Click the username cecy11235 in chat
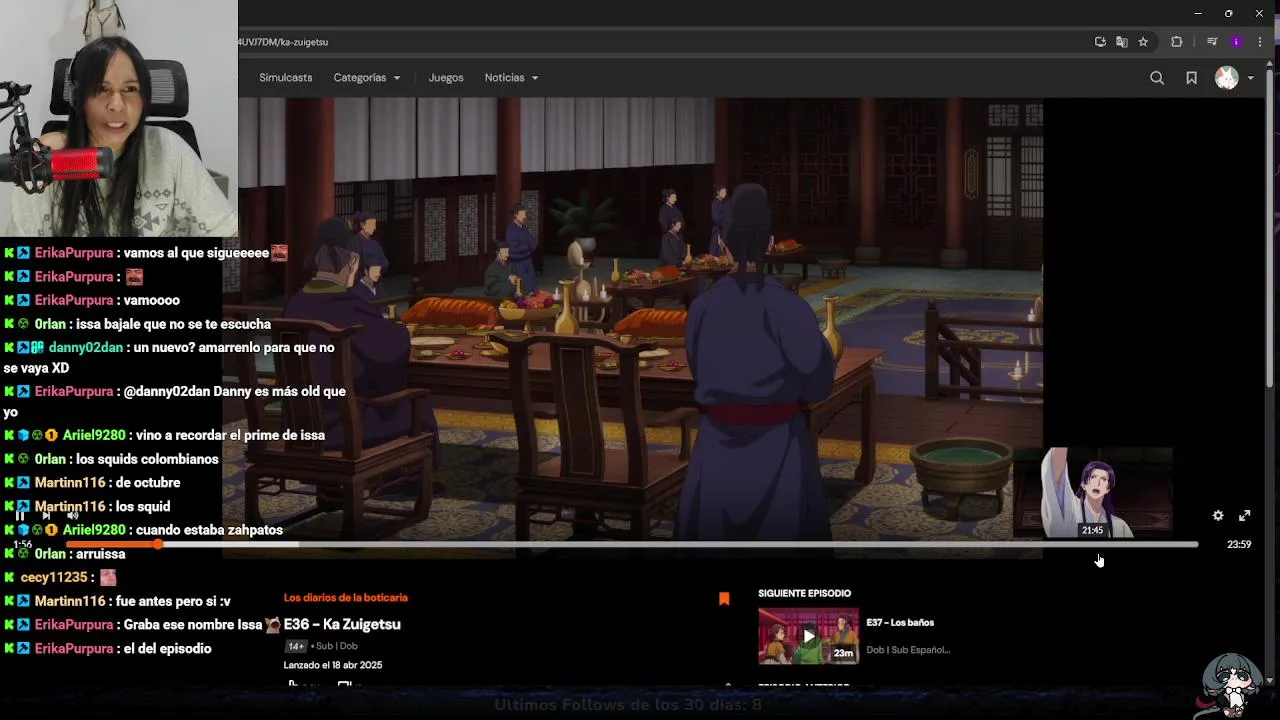The width and height of the screenshot is (1280, 720). tap(54, 578)
